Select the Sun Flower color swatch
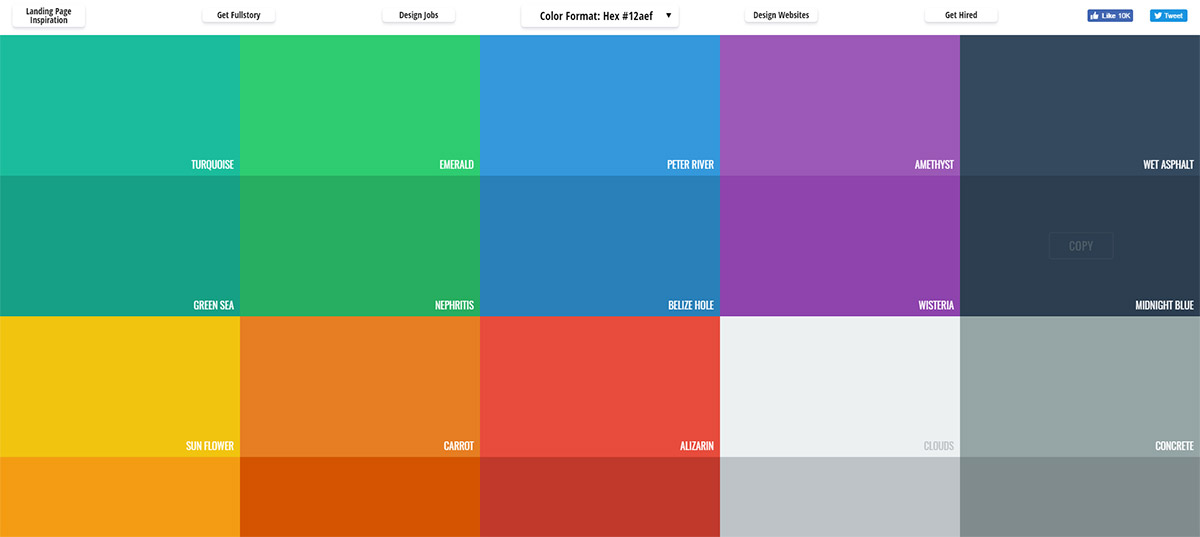 tap(120, 386)
